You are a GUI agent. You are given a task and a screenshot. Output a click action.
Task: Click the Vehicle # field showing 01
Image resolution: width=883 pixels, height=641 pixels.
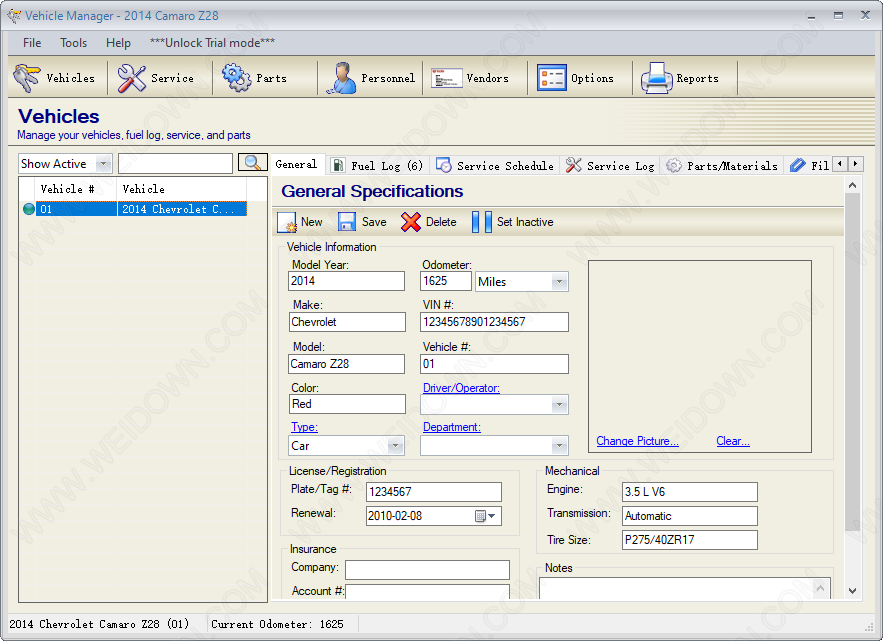pos(494,364)
